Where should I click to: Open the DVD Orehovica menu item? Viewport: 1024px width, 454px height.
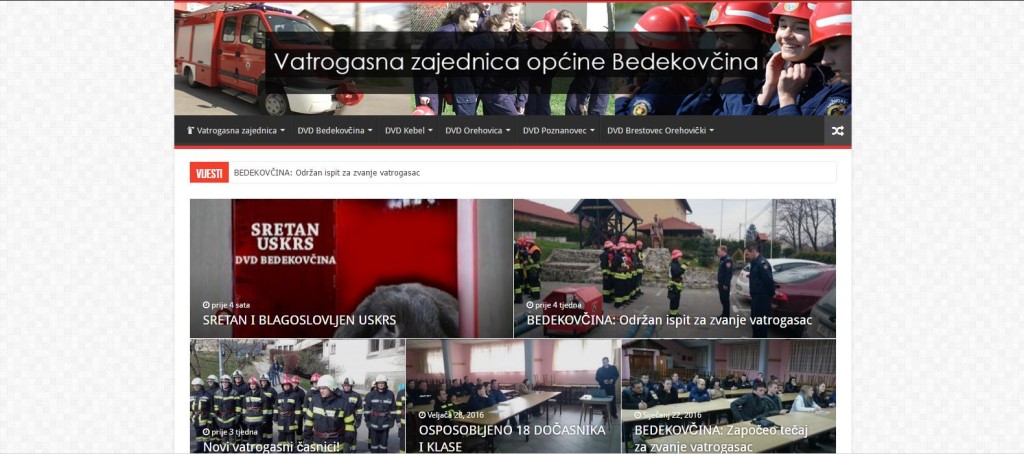[x=477, y=131]
